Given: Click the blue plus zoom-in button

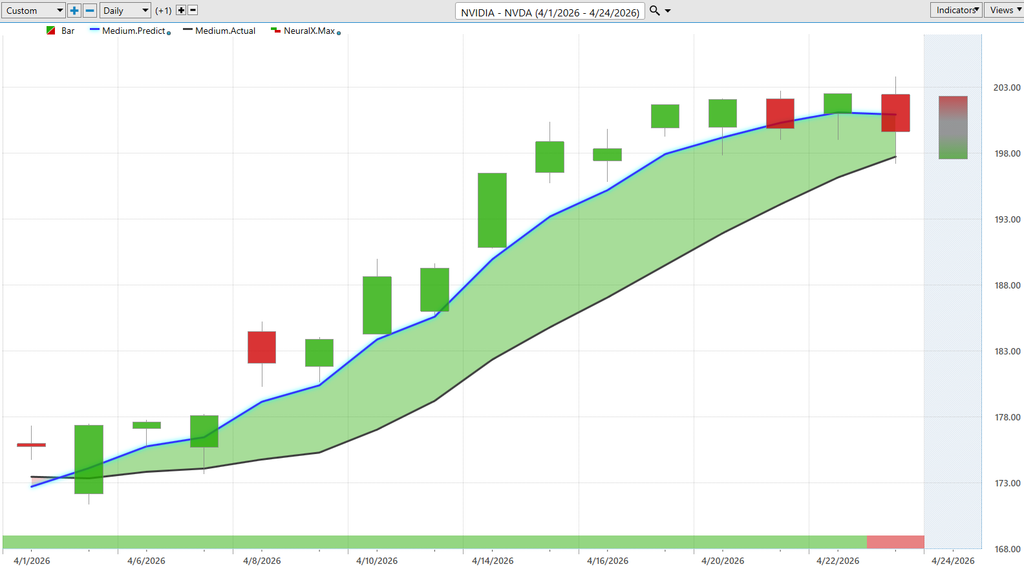Looking at the screenshot, I should click(x=74, y=10).
